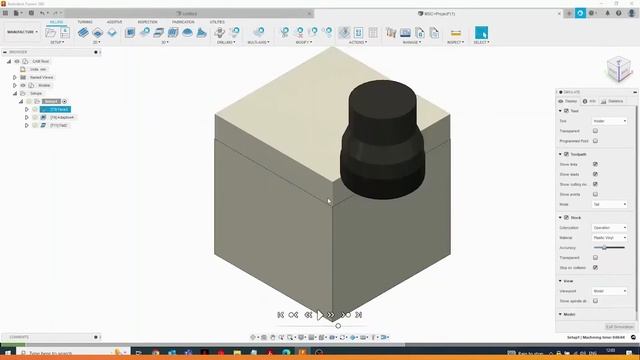Open the notifications bell icon
The image size is (640, 360).
click(607, 13)
